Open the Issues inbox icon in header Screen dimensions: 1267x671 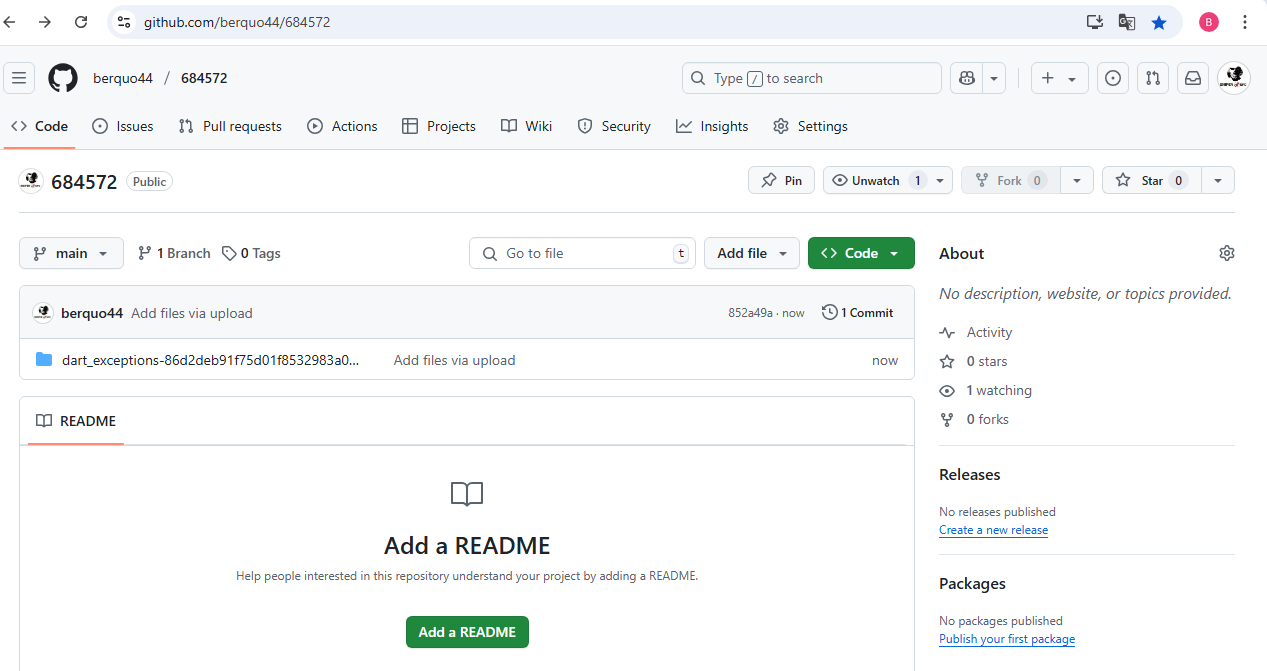click(x=1112, y=78)
